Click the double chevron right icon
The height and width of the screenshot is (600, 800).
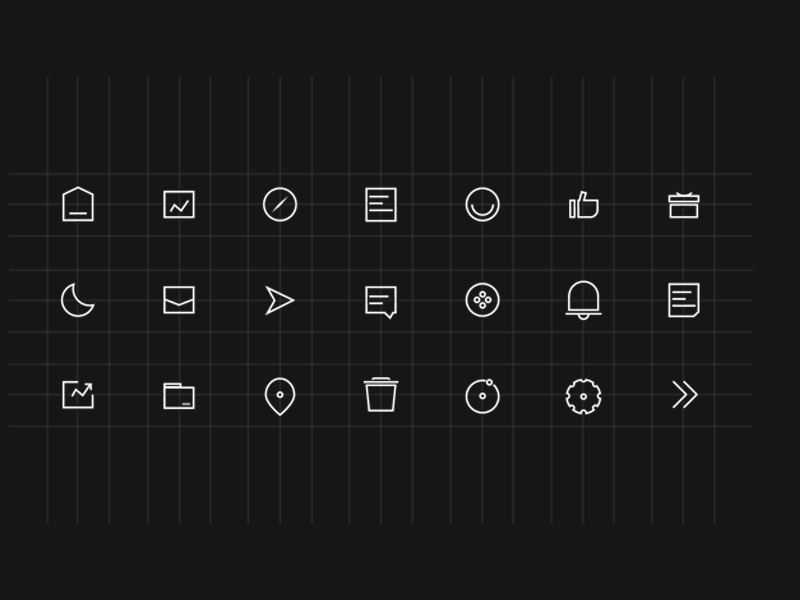(x=684, y=394)
